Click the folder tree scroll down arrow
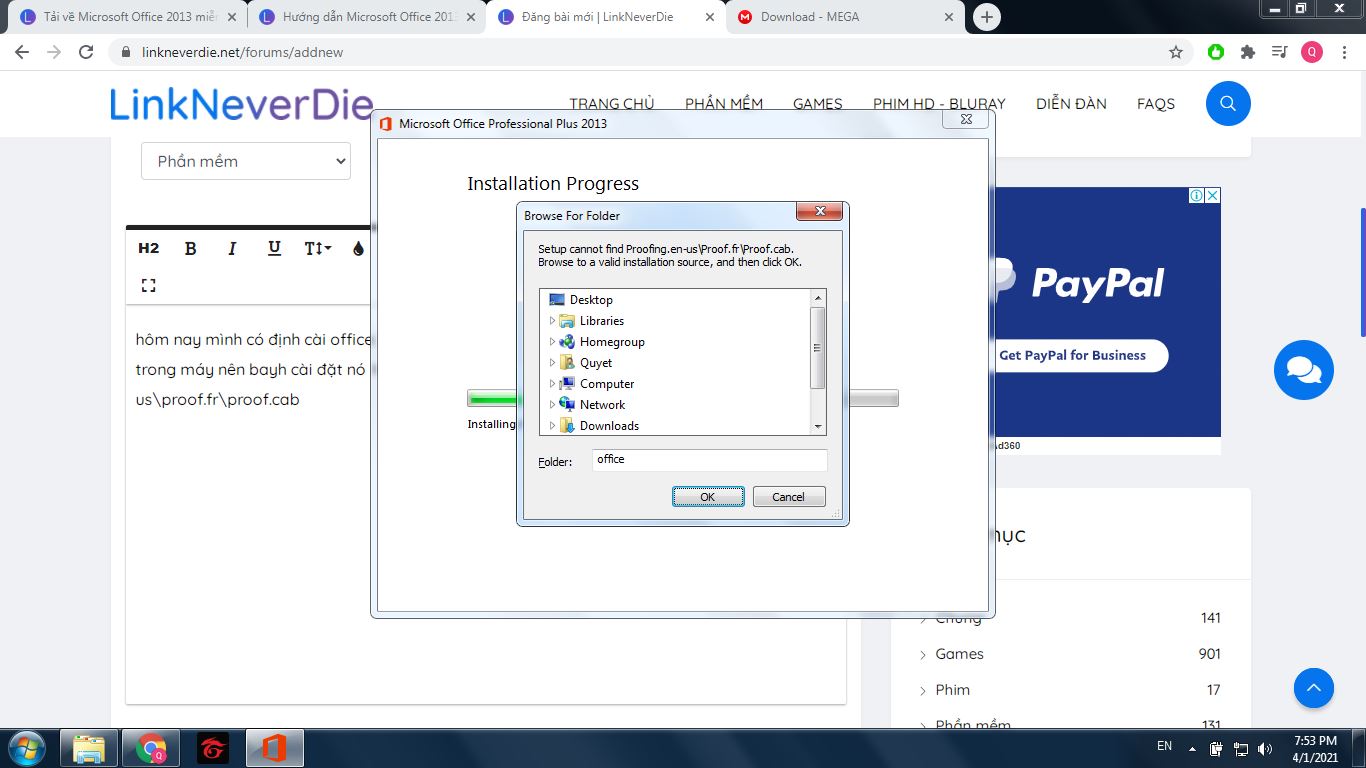 pos(818,426)
